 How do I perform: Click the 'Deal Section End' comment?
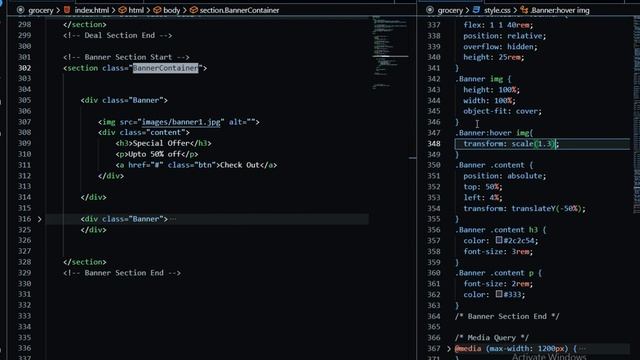pyautogui.click(x=118, y=36)
